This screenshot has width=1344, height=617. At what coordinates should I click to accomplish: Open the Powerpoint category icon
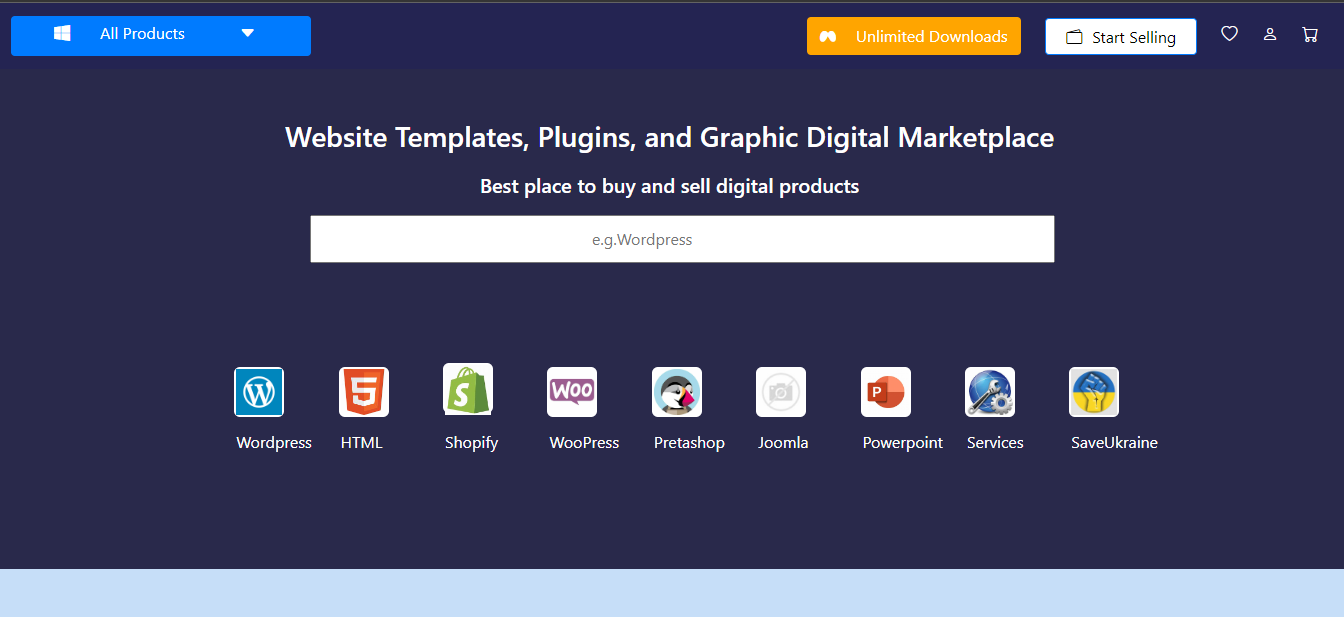coord(886,392)
